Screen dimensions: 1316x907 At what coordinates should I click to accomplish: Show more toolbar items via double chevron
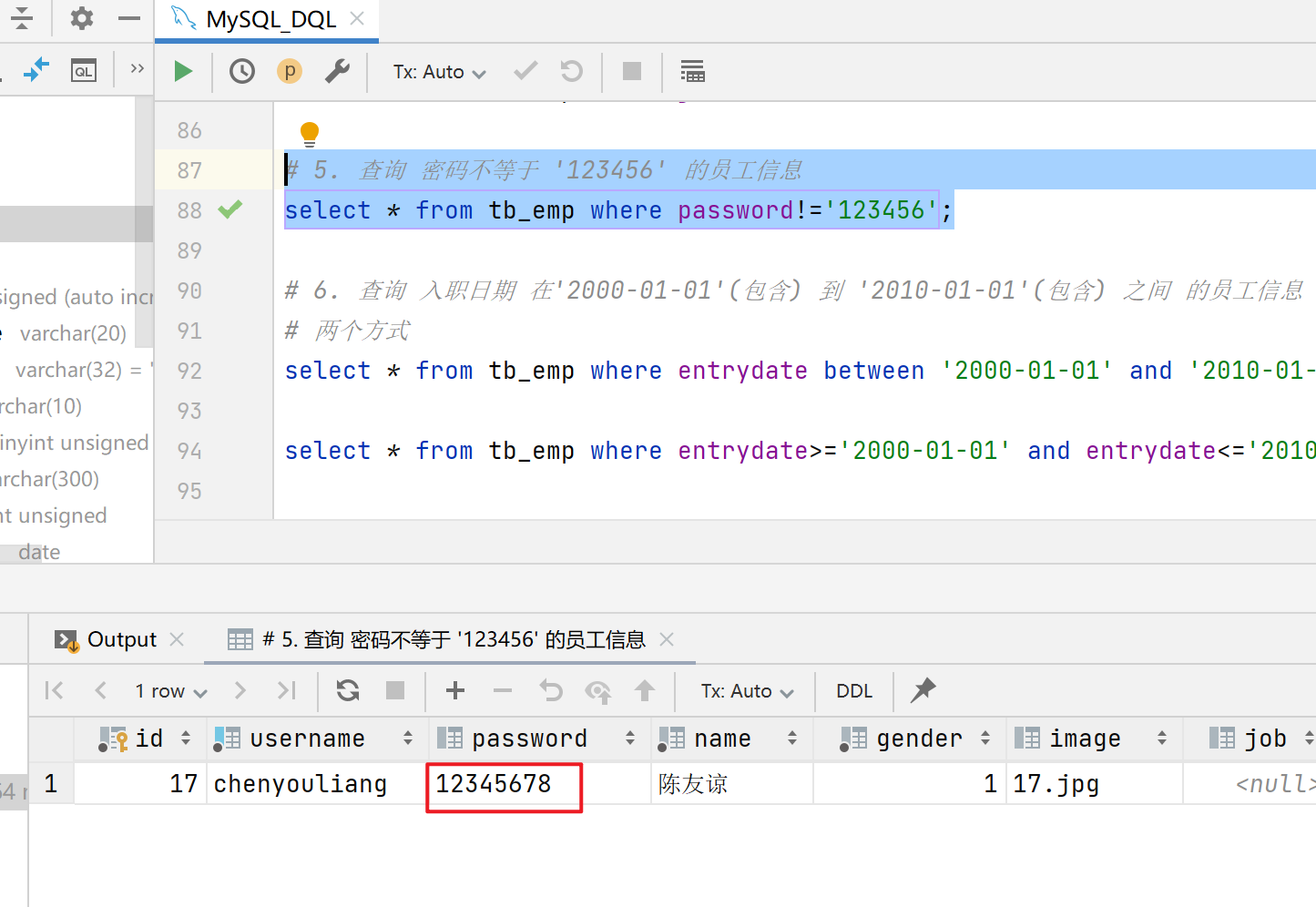click(x=138, y=68)
